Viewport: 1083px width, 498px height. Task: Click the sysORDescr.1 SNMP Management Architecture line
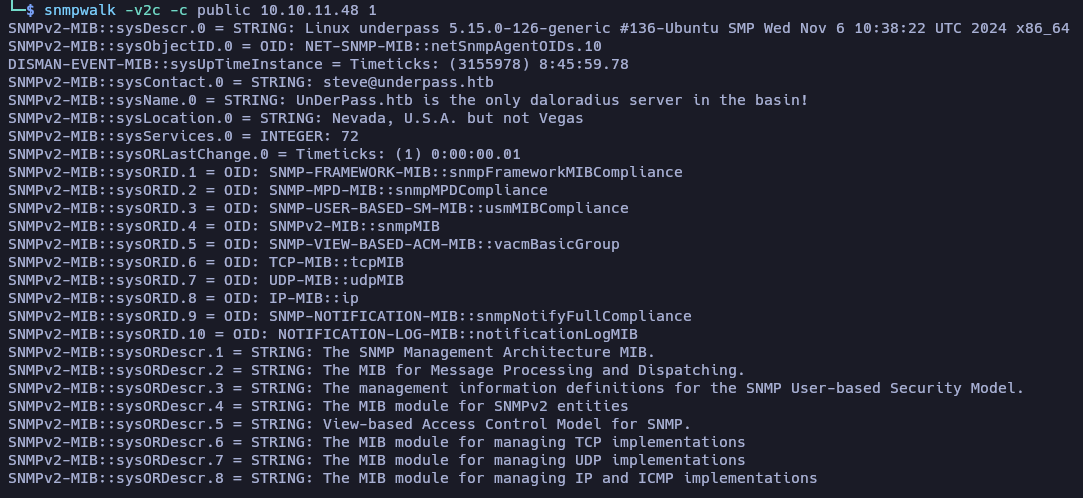pos(332,352)
